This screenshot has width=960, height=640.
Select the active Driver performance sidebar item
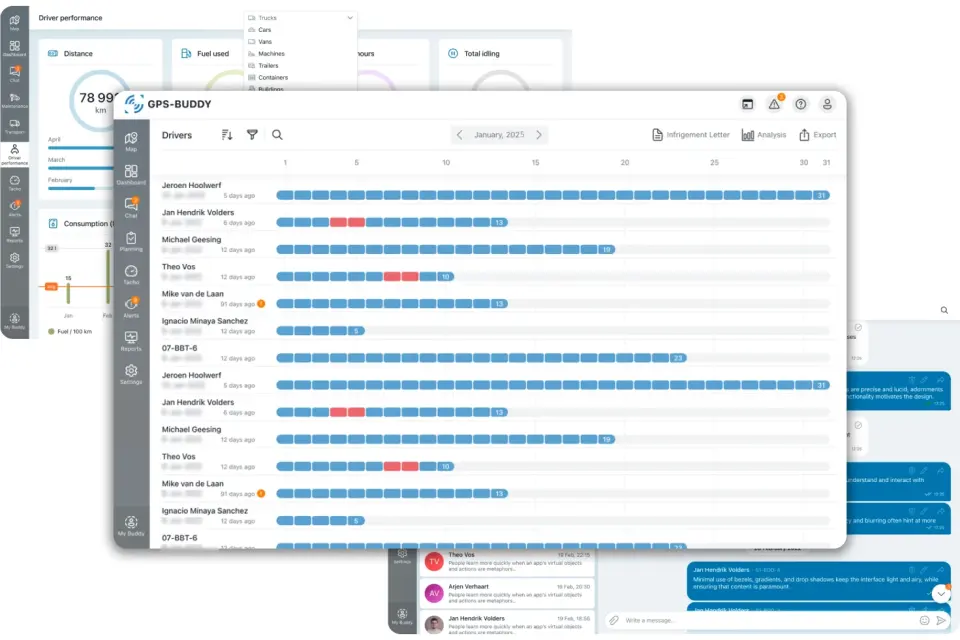(x=15, y=154)
